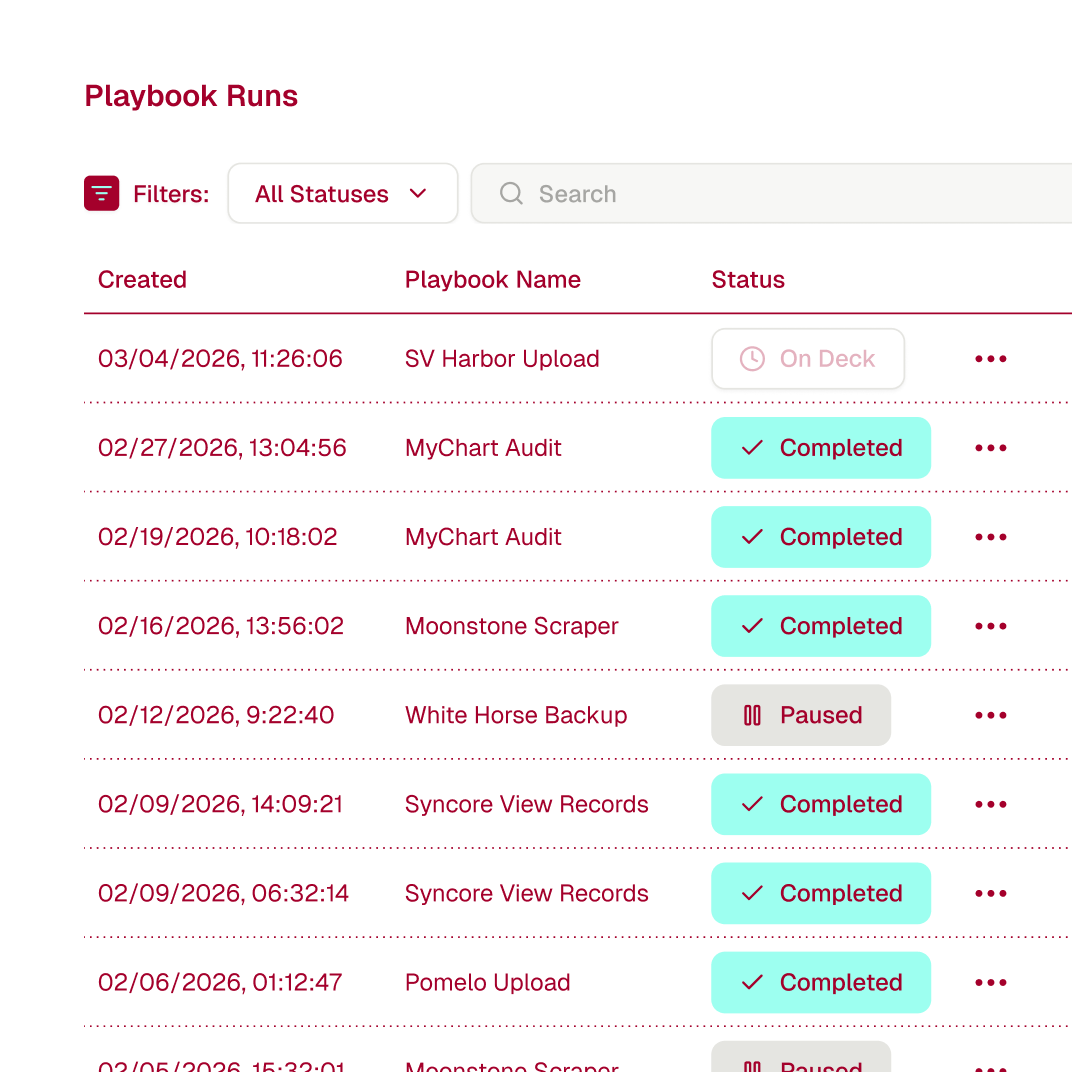Sort by the Status column header
The height and width of the screenshot is (1072, 1072).
(x=748, y=280)
